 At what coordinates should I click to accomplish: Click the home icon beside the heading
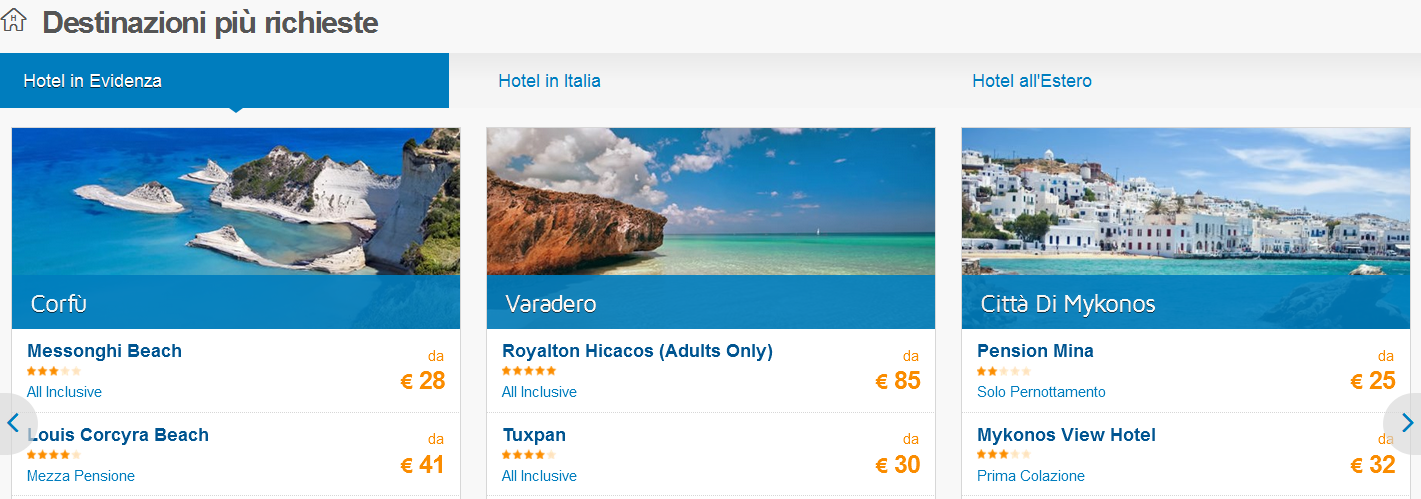point(14,20)
